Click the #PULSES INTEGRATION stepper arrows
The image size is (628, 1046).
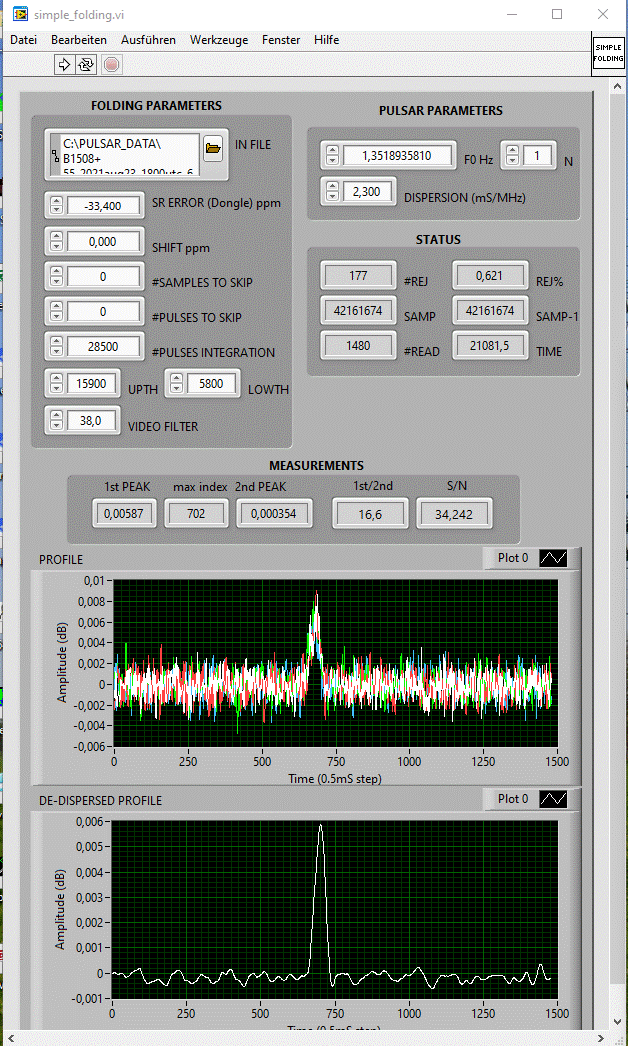[x=57, y=346]
